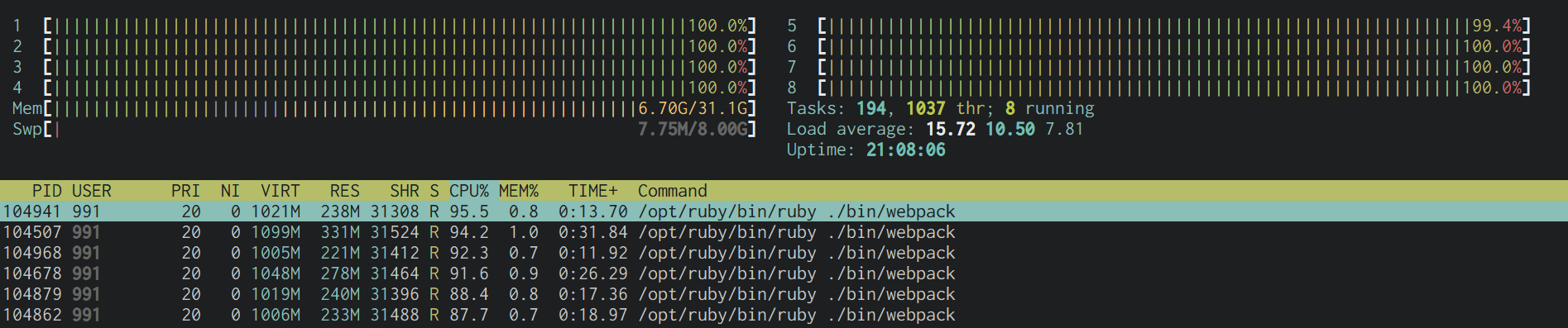Click VIRT value 1099M
Image resolution: width=1568 pixels, height=328 pixels.
(x=276, y=232)
